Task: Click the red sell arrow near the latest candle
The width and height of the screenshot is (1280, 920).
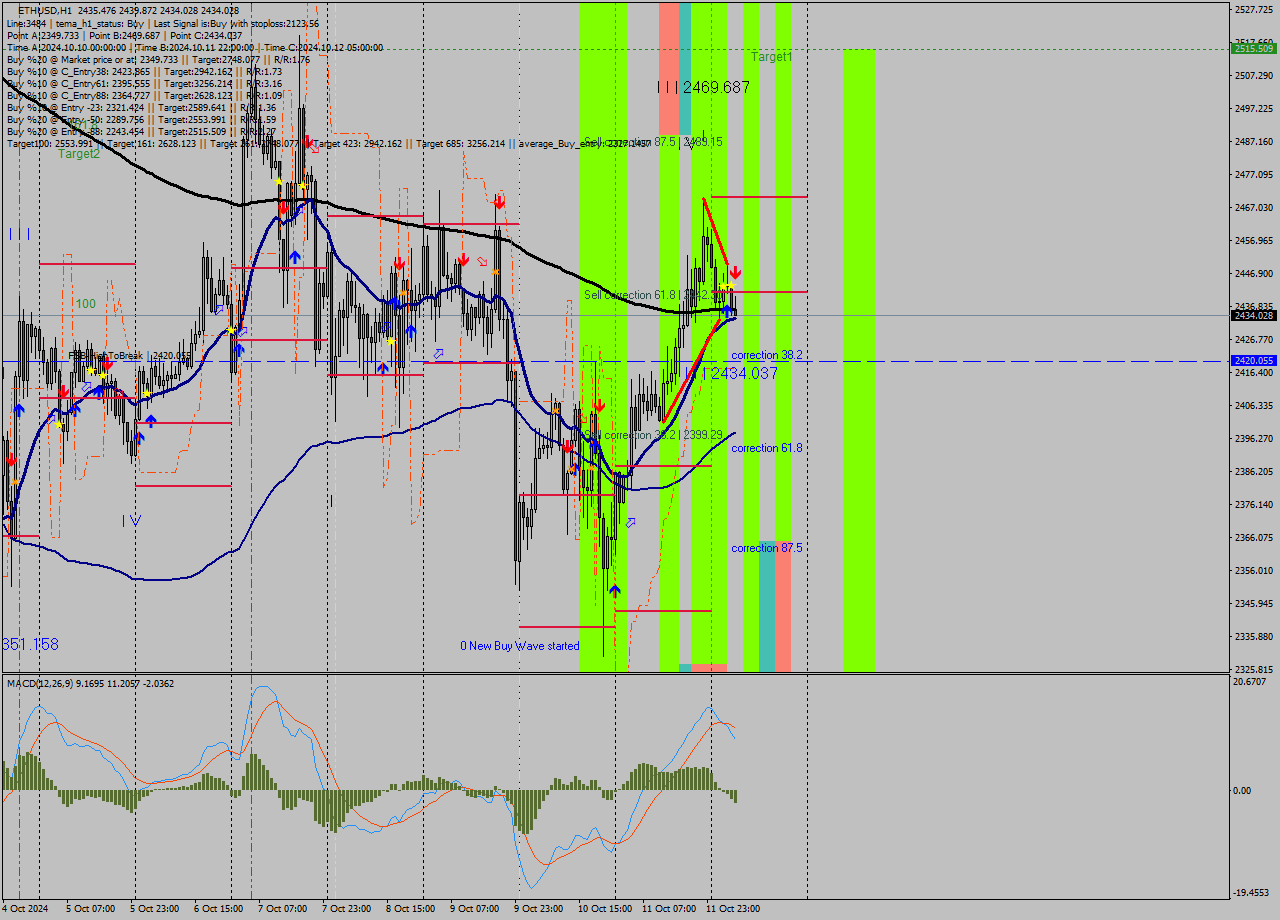Action: pyautogui.click(x=735, y=272)
